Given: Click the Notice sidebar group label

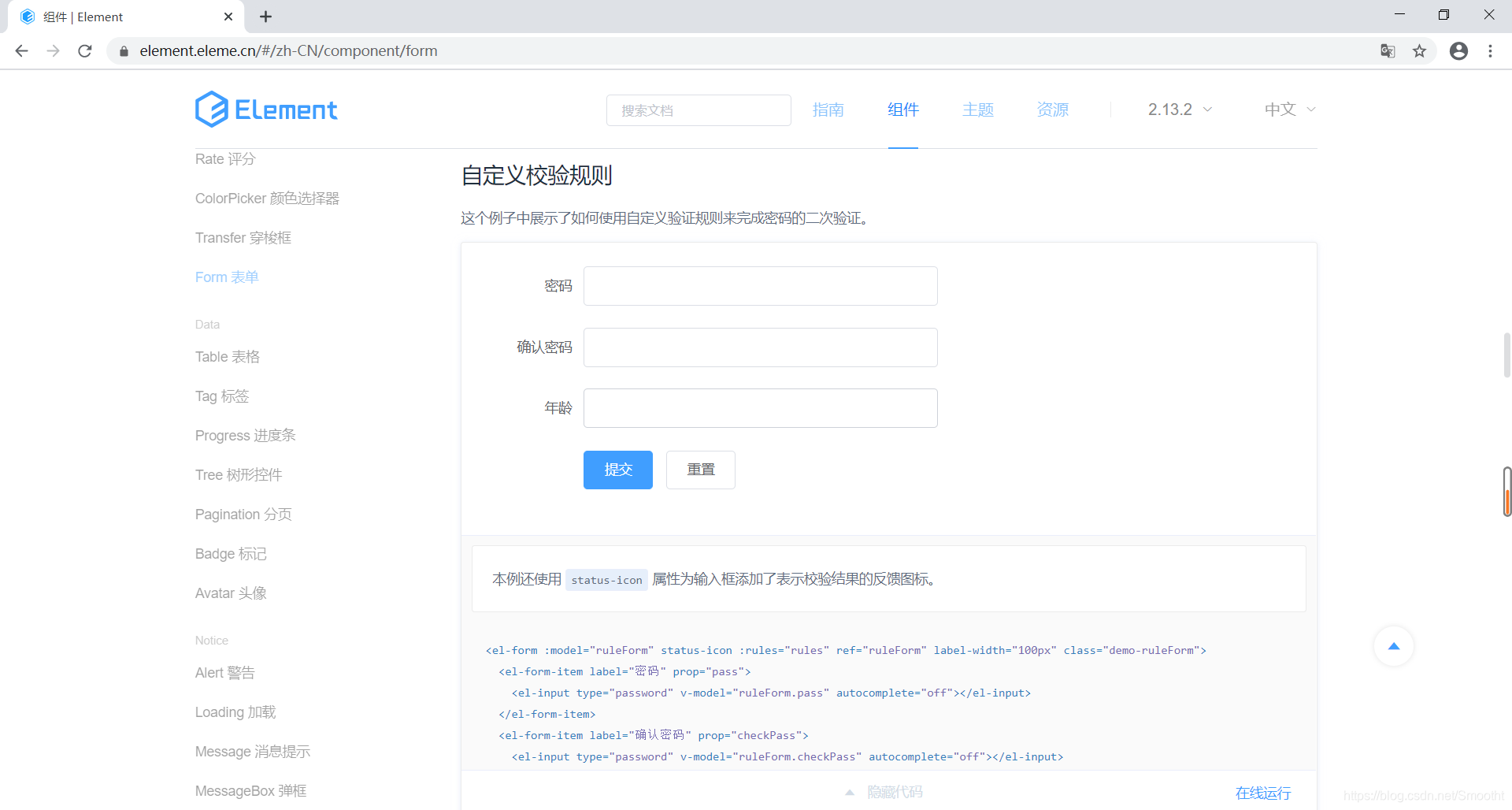Looking at the screenshot, I should pos(212,641).
